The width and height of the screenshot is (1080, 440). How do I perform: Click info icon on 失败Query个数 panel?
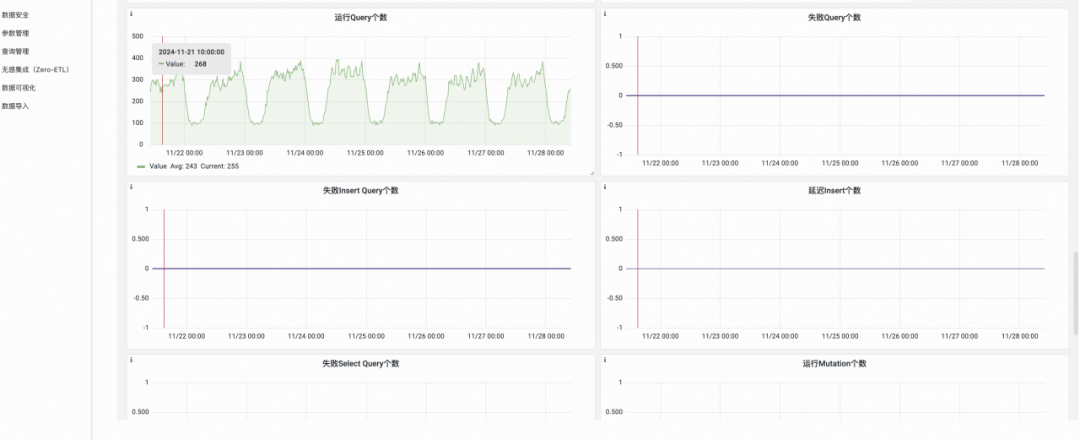605,14
